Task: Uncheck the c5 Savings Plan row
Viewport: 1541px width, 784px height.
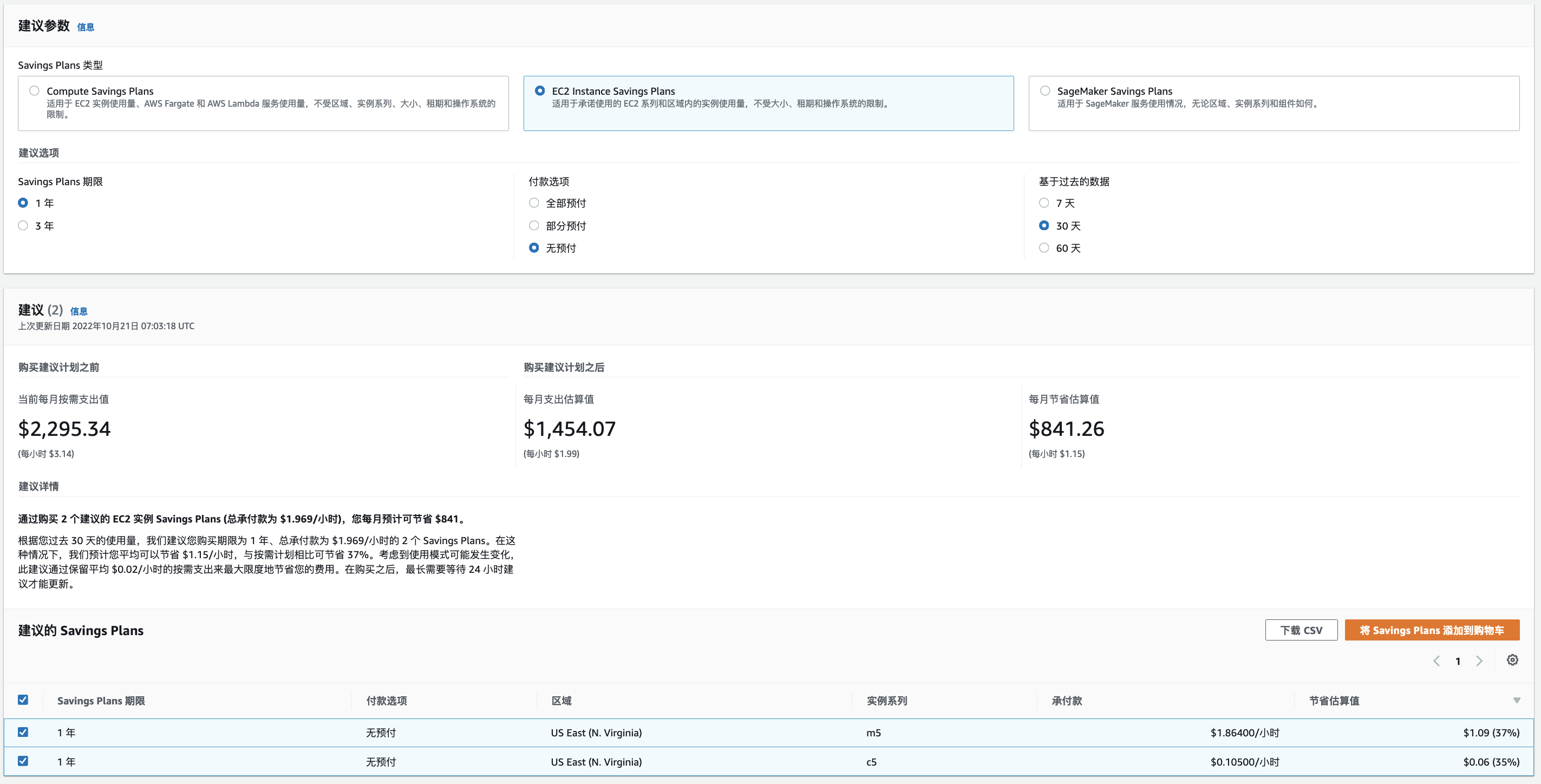Action: (x=23, y=761)
